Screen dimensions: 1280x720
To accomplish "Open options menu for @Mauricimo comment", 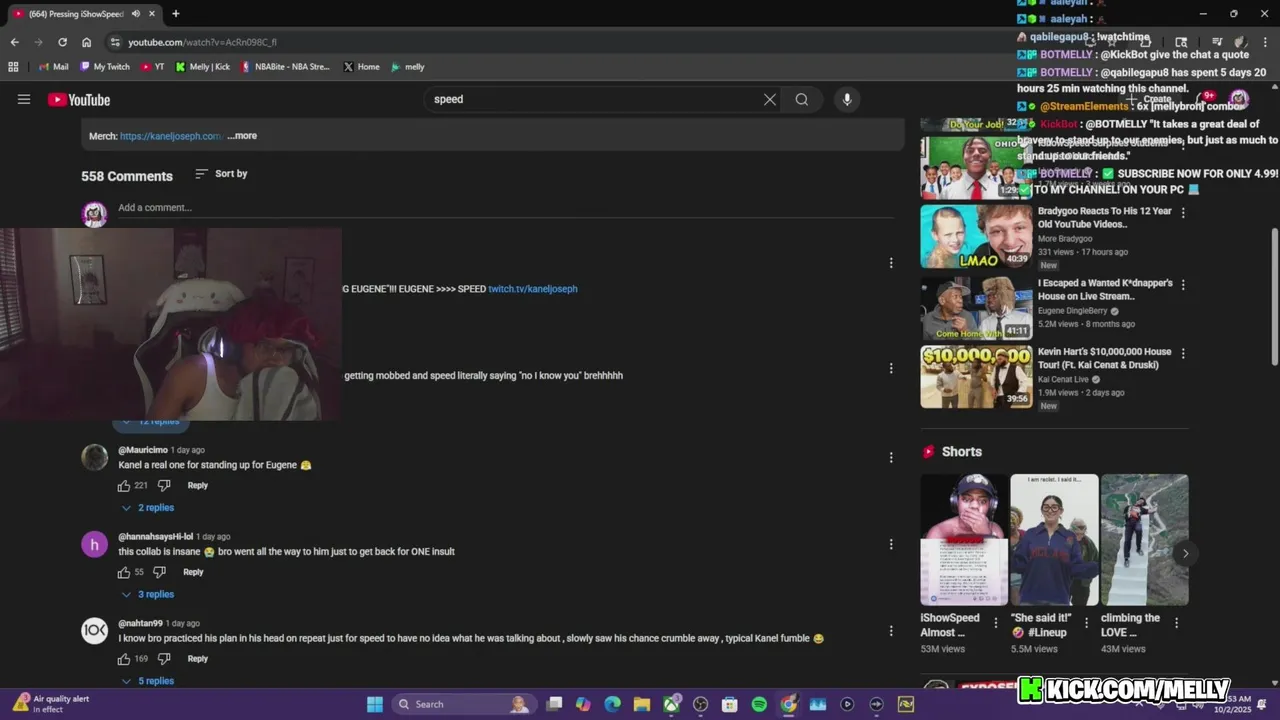I will tap(891, 458).
